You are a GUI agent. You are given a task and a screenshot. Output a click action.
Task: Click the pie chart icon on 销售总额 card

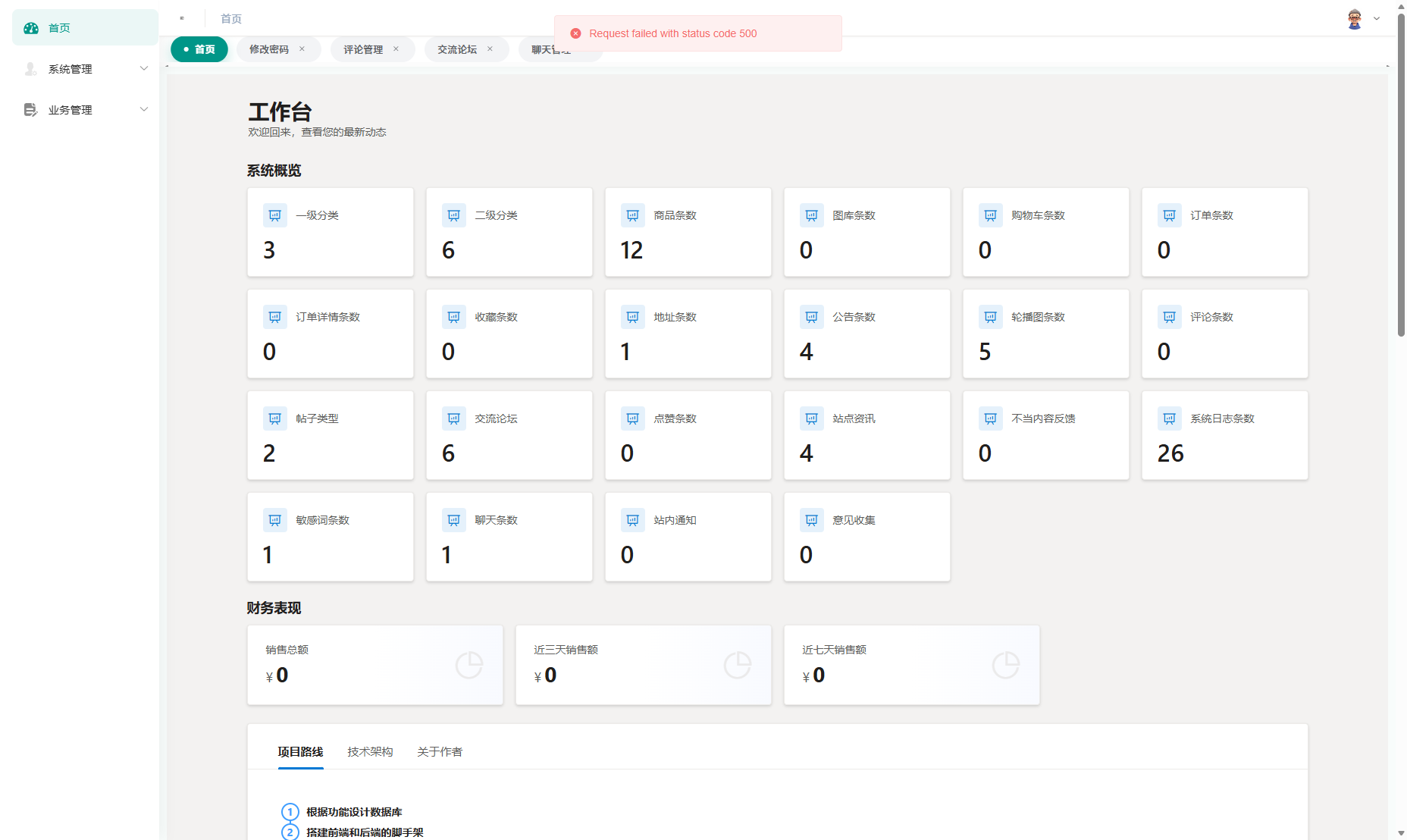pyautogui.click(x=470, y=665)
